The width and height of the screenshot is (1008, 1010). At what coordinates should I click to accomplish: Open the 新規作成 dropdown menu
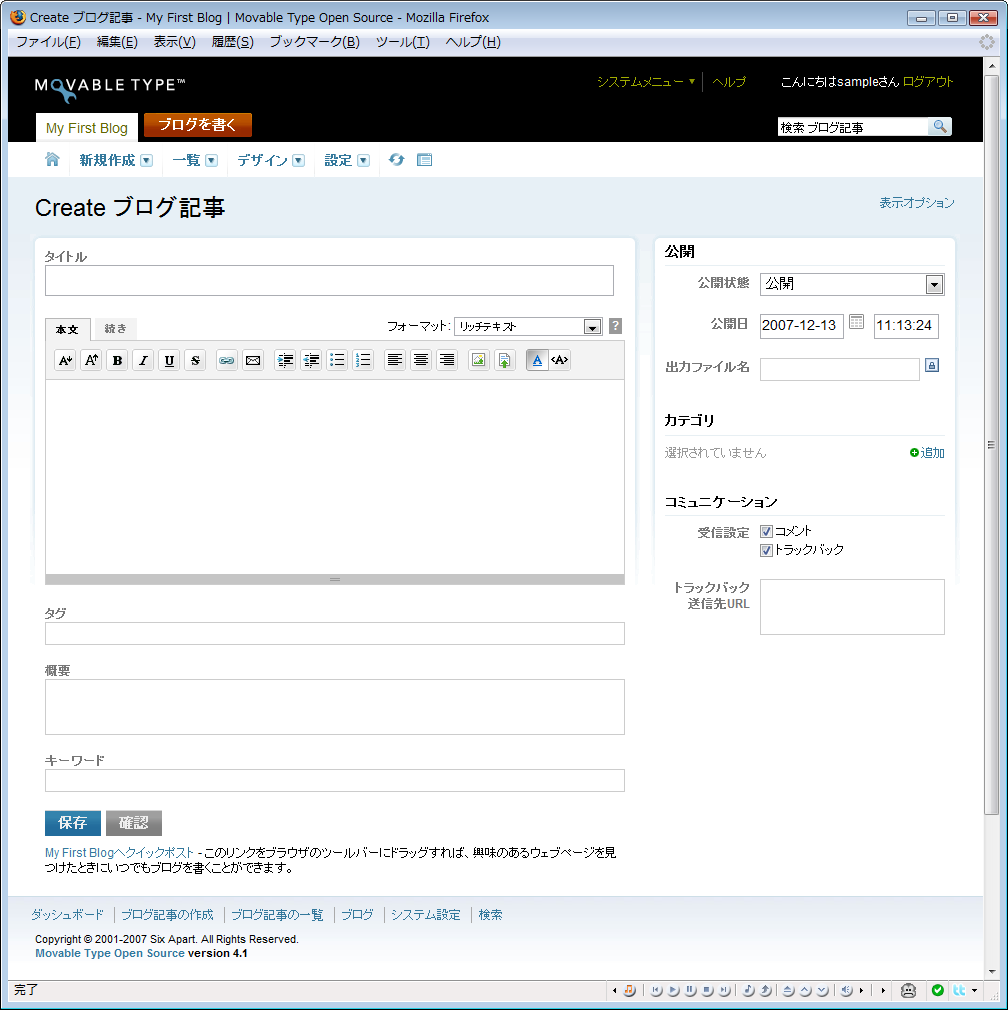tap(146, 160)
